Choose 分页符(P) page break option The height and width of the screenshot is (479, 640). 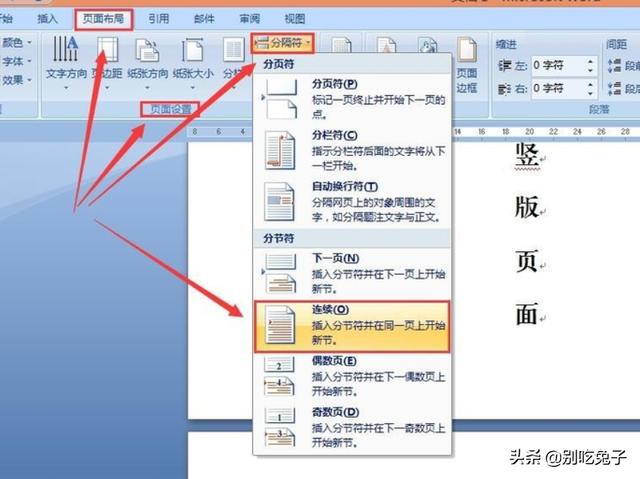click(x=352, y=99)
